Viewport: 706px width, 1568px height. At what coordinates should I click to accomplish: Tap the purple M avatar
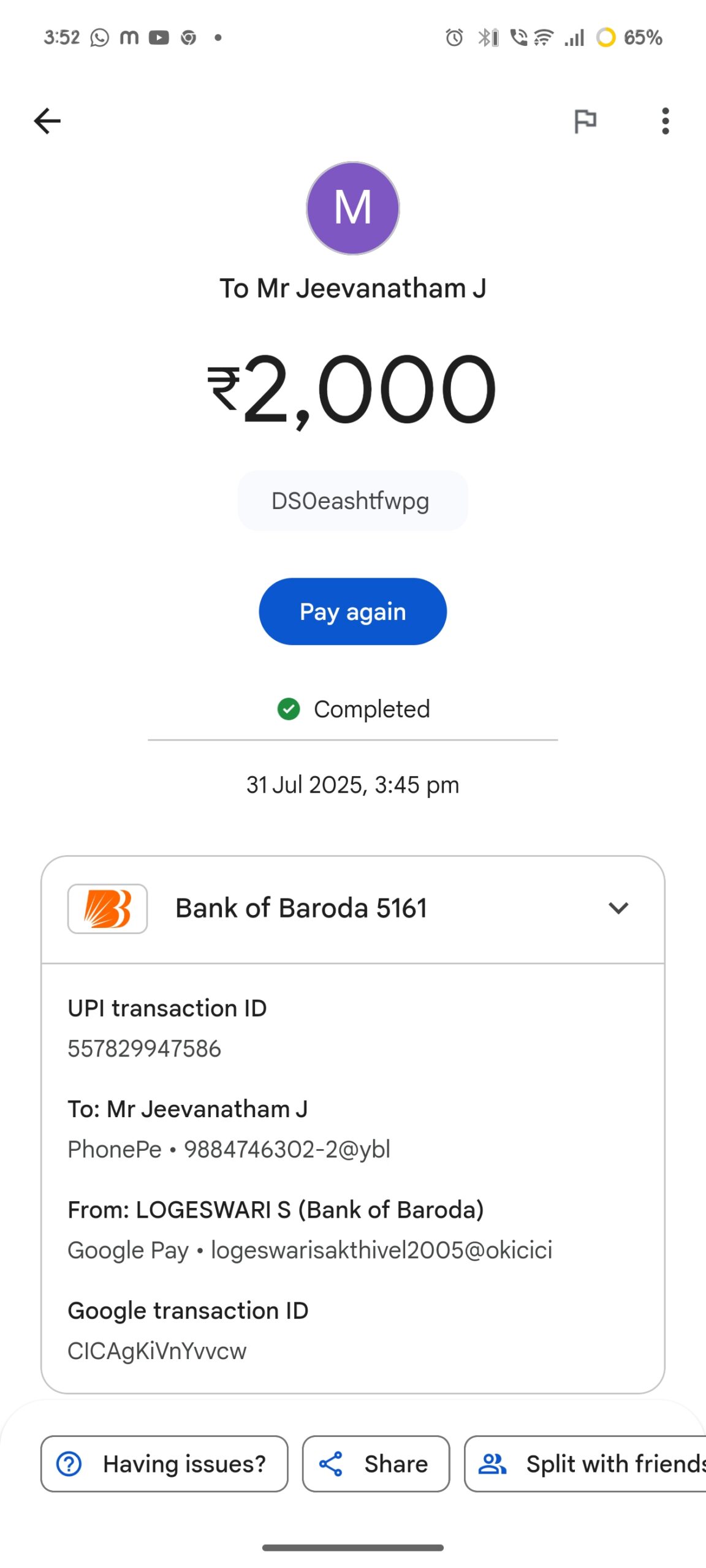(353, 208)
